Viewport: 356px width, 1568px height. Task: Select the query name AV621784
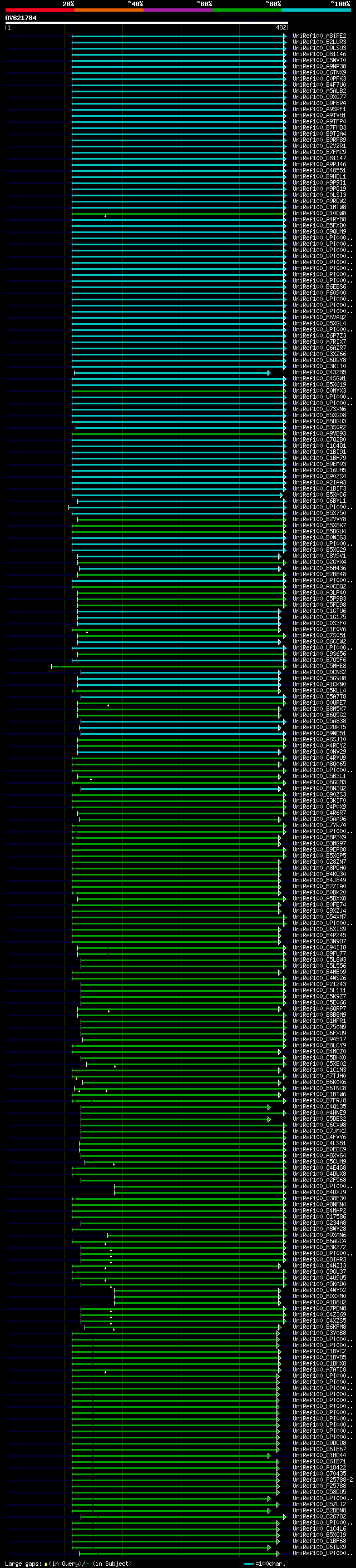coord(21,18)
